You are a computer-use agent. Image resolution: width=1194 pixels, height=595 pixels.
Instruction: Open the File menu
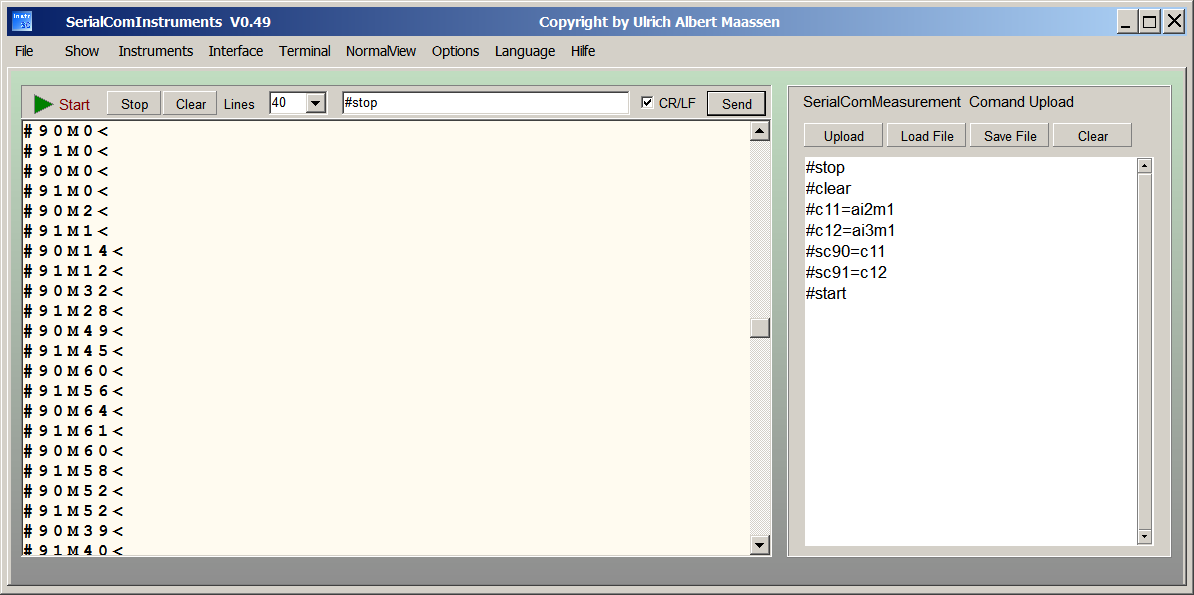(24, 51)
